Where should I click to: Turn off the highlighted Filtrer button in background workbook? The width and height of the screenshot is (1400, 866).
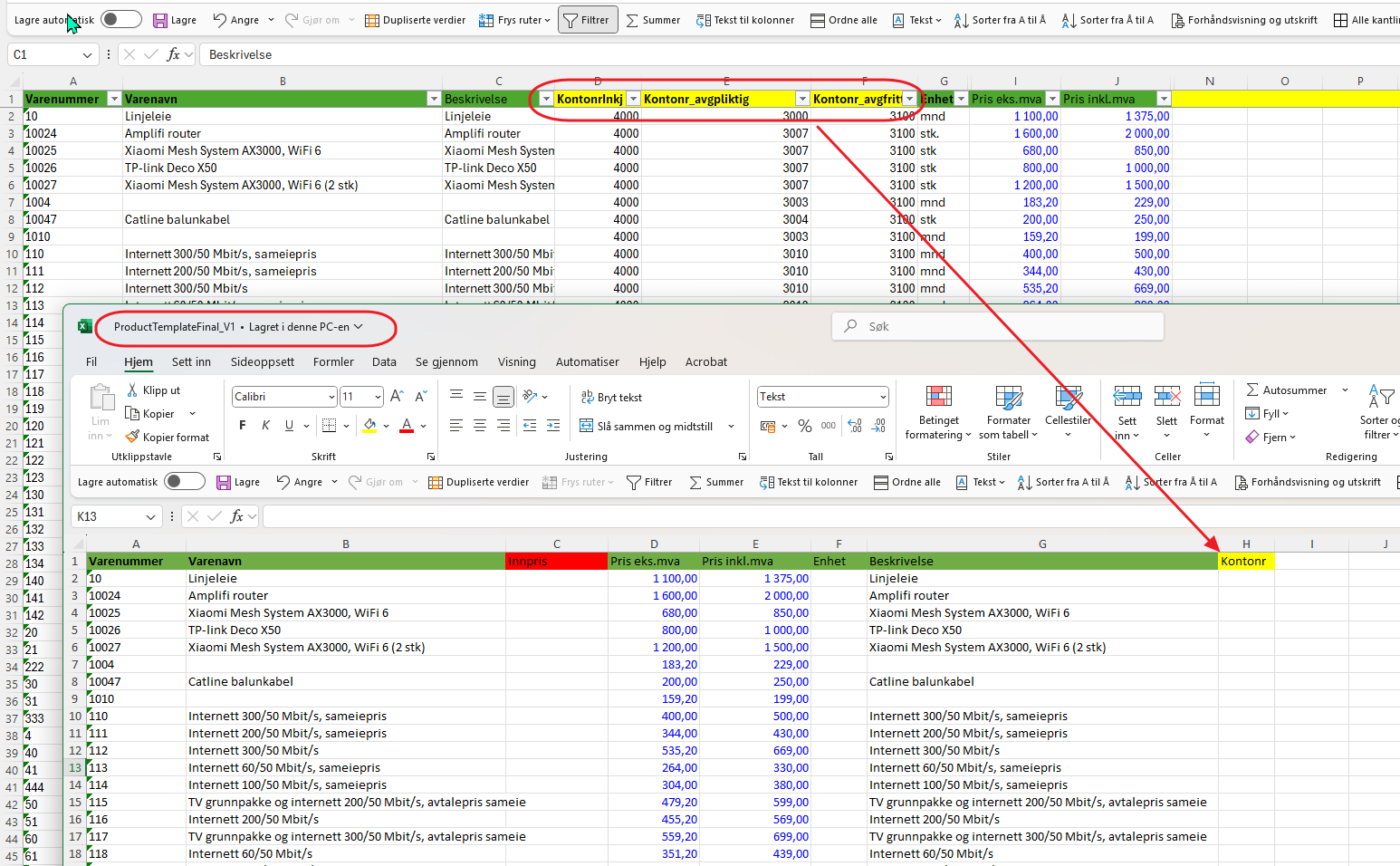click(x=587, y=20)
